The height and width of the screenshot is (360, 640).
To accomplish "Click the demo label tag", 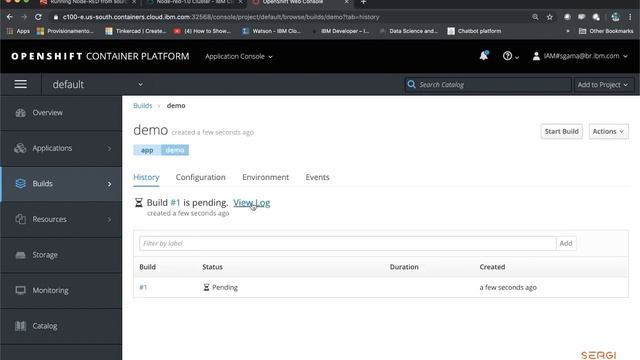I will tap(175, 150).
